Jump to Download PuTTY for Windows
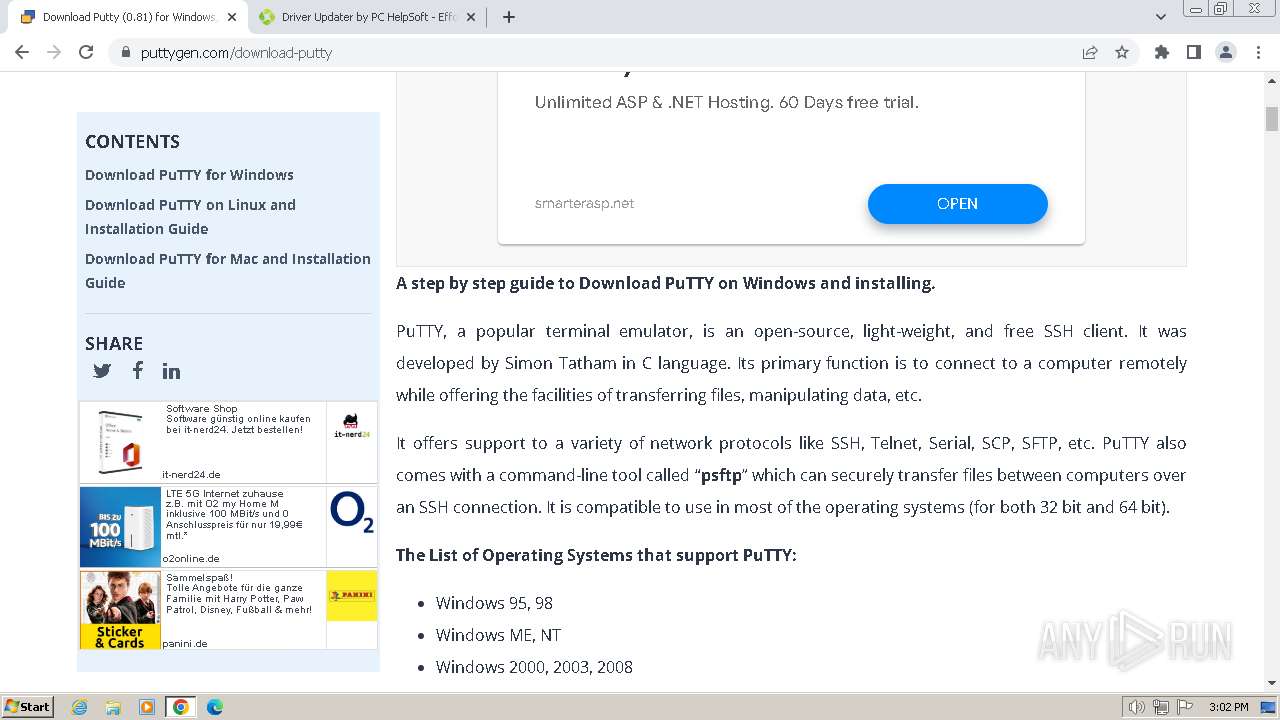Screen dimensions: 1280x720 tap(189, 175)
